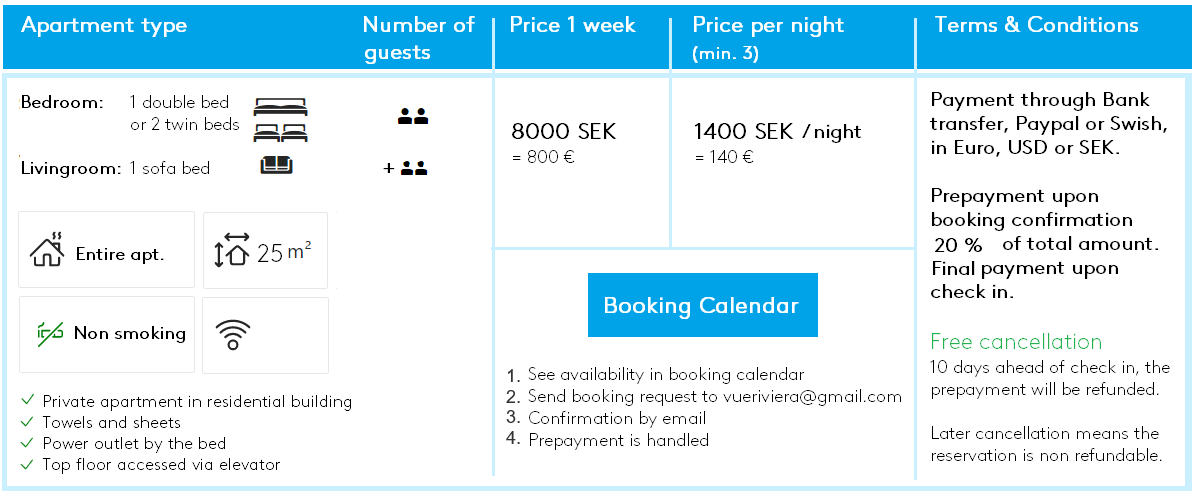Viewport: 1197px width, 501px height.
Task: Click the 1400 SEK / night price
Action: (x=777, y=131)
